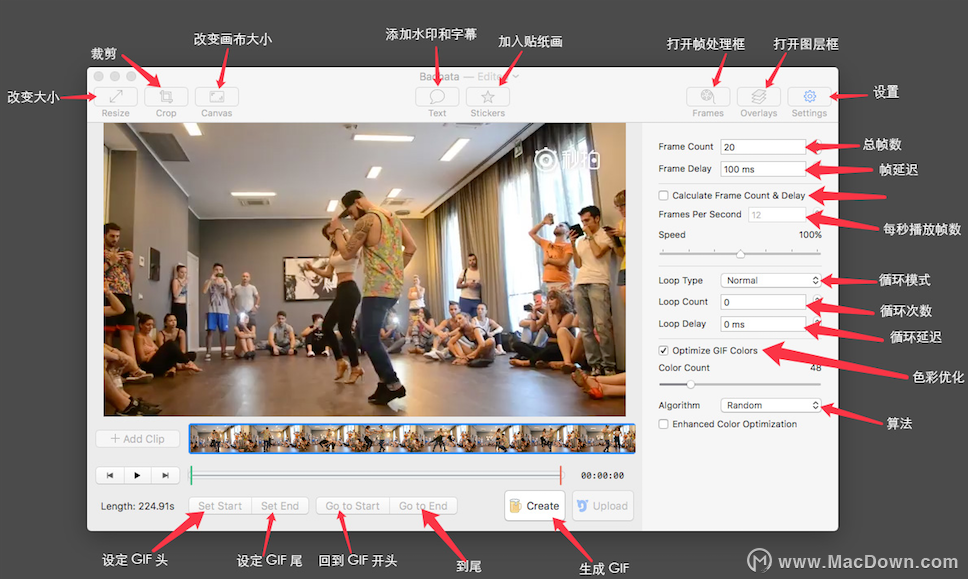The height and width of the screenshot is (579, 968).
Task: Jump to previous frame button
Action: pos(110,475)
